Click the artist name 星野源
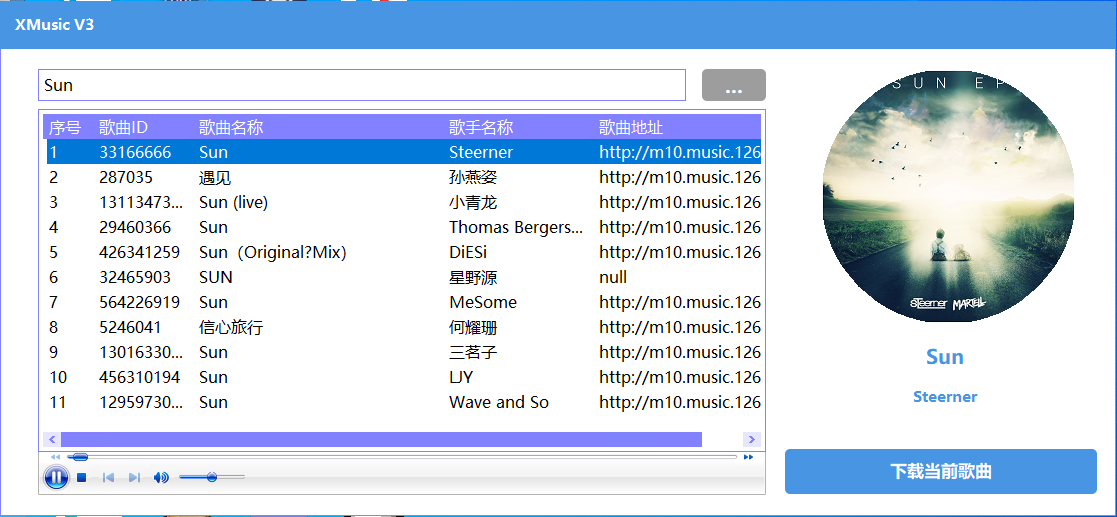The image size is (1117, 517). (x=473, y=277)
